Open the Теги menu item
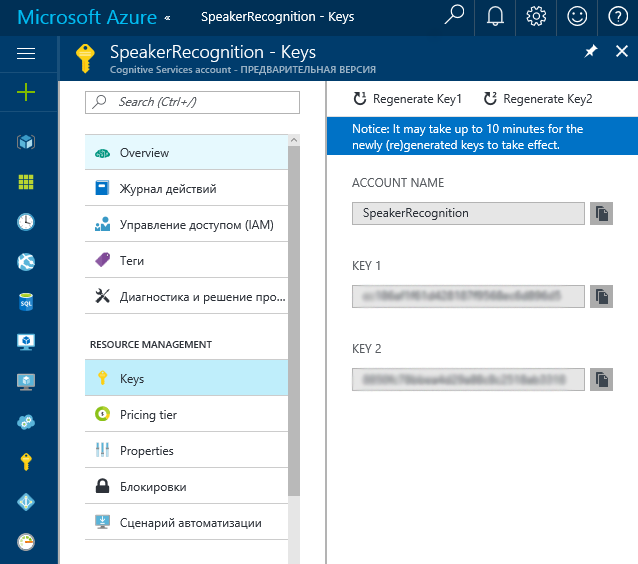This screenshot has width=638, height=564. 186,260
